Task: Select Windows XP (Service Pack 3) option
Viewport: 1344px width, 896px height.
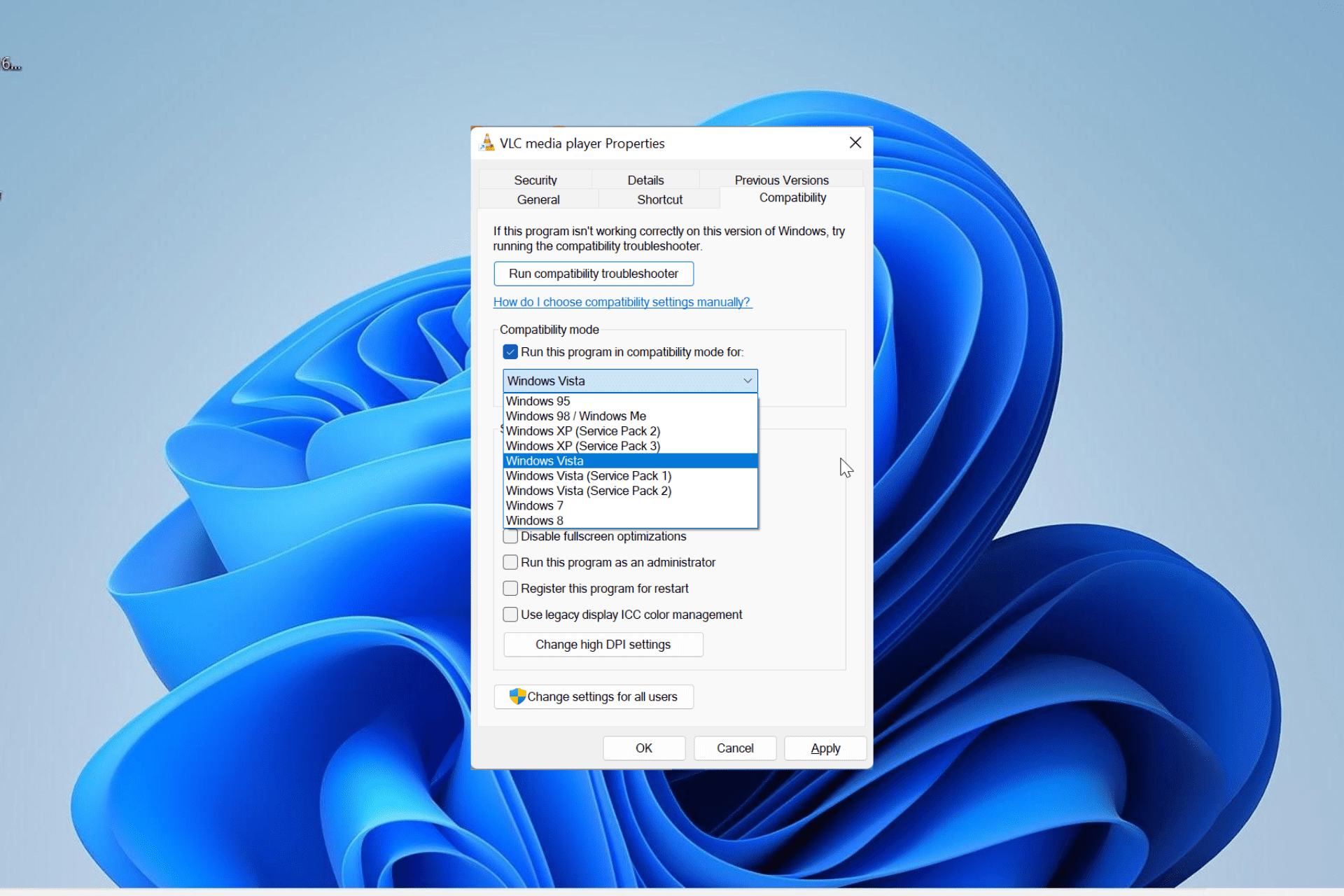Action: 582,446
